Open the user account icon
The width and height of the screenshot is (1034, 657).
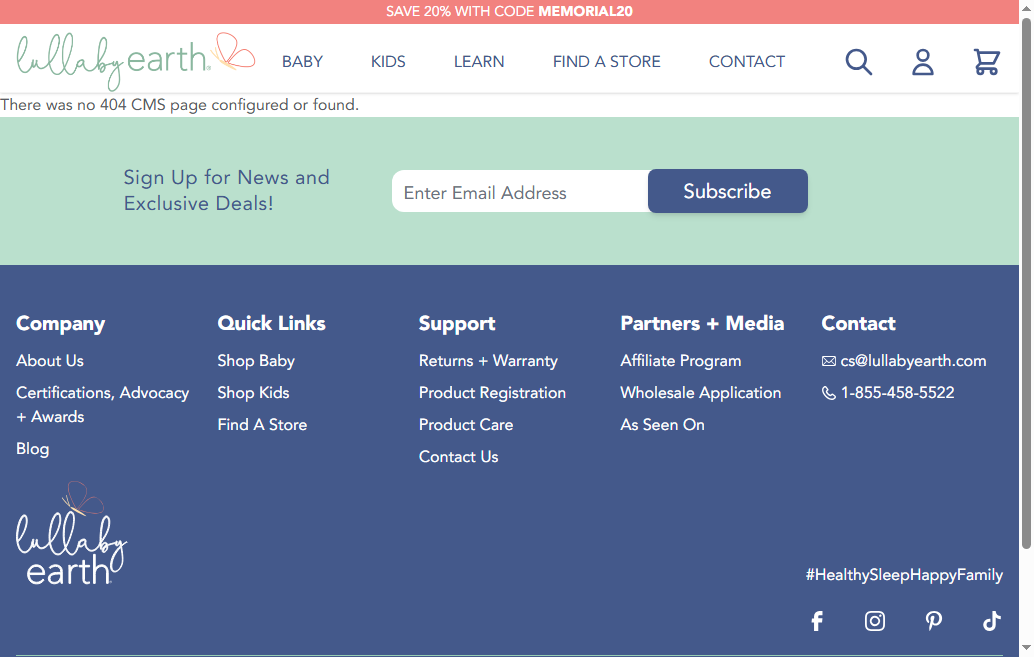(x=923, y=62)
